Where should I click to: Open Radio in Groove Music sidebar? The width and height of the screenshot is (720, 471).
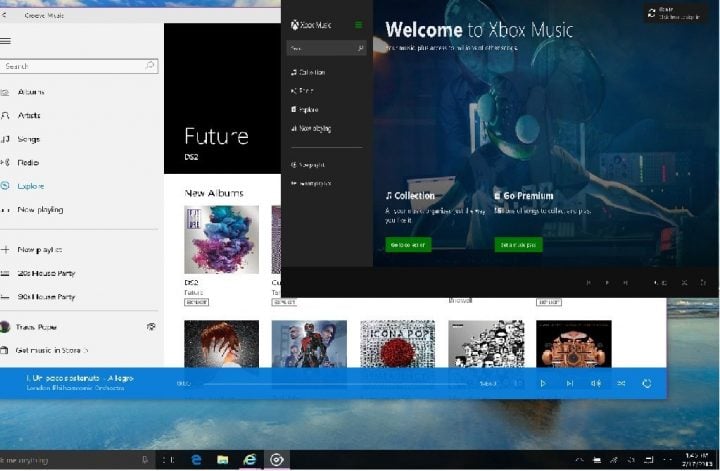tap(28, 163)
